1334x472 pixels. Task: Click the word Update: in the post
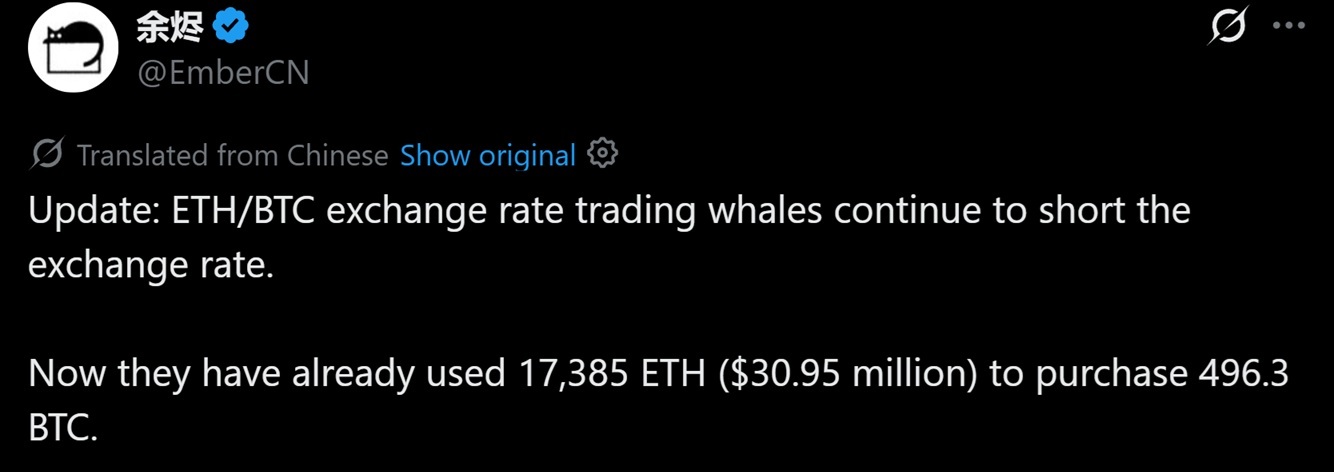pos(91,212)
